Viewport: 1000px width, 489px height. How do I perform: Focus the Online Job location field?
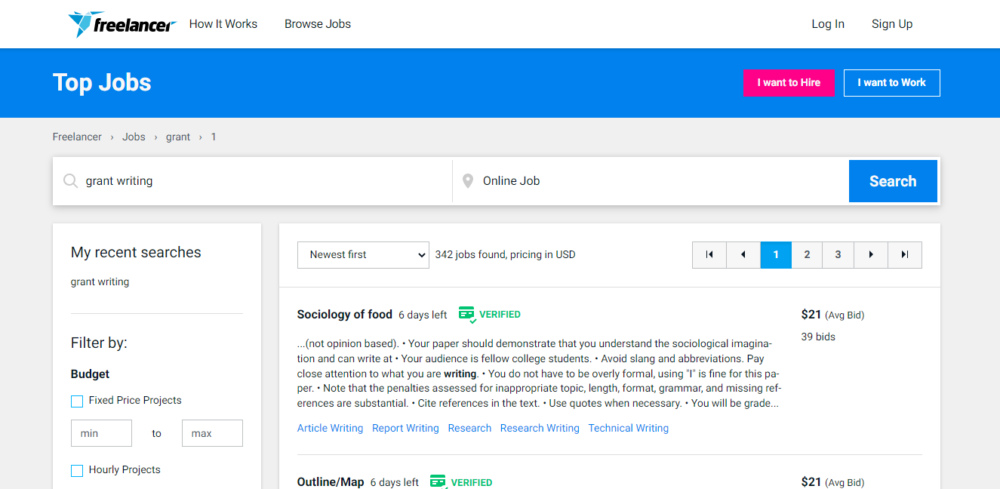651,181
